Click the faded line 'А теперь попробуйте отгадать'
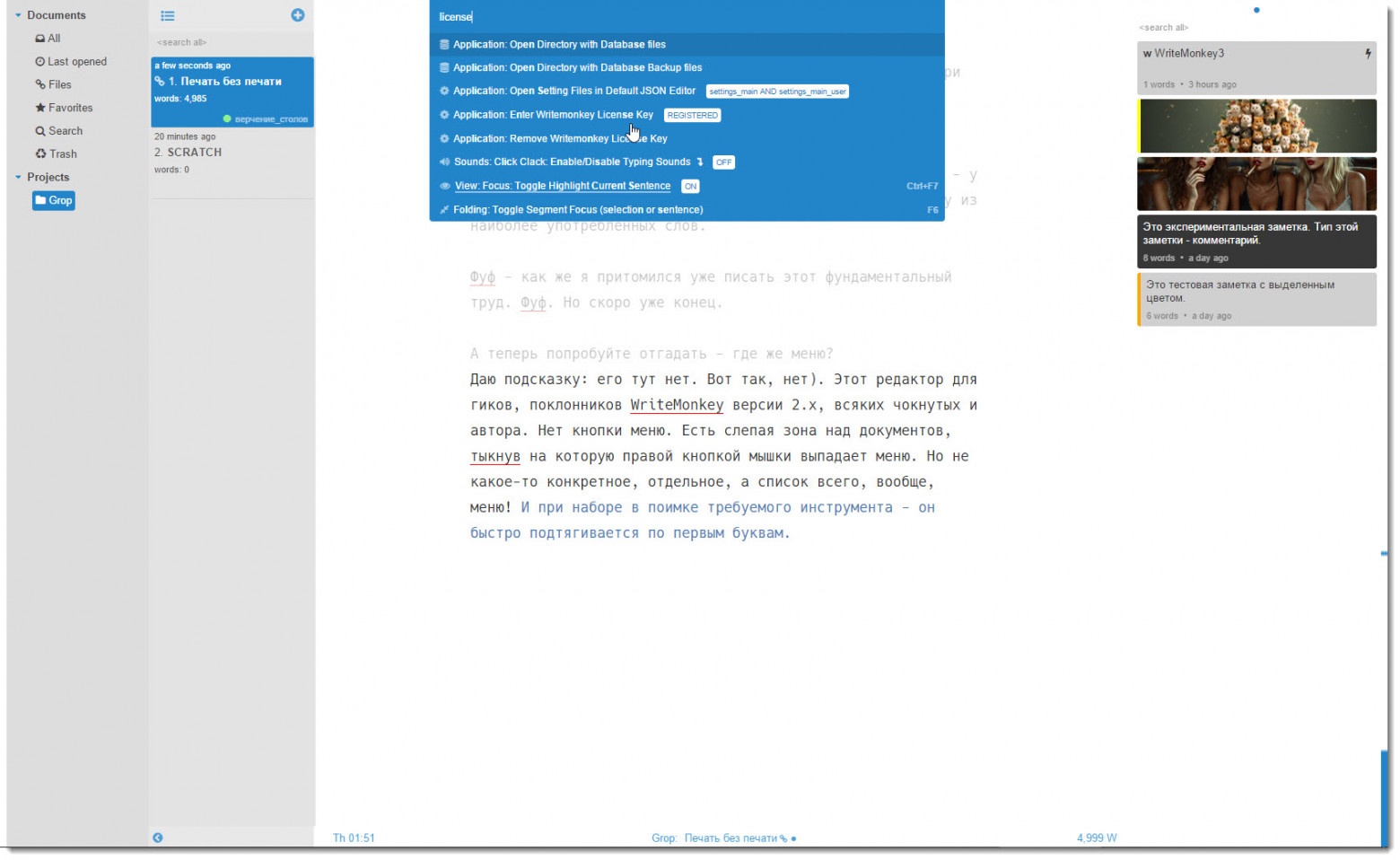This screenshot has height=860, width=1400. (652, 354)
